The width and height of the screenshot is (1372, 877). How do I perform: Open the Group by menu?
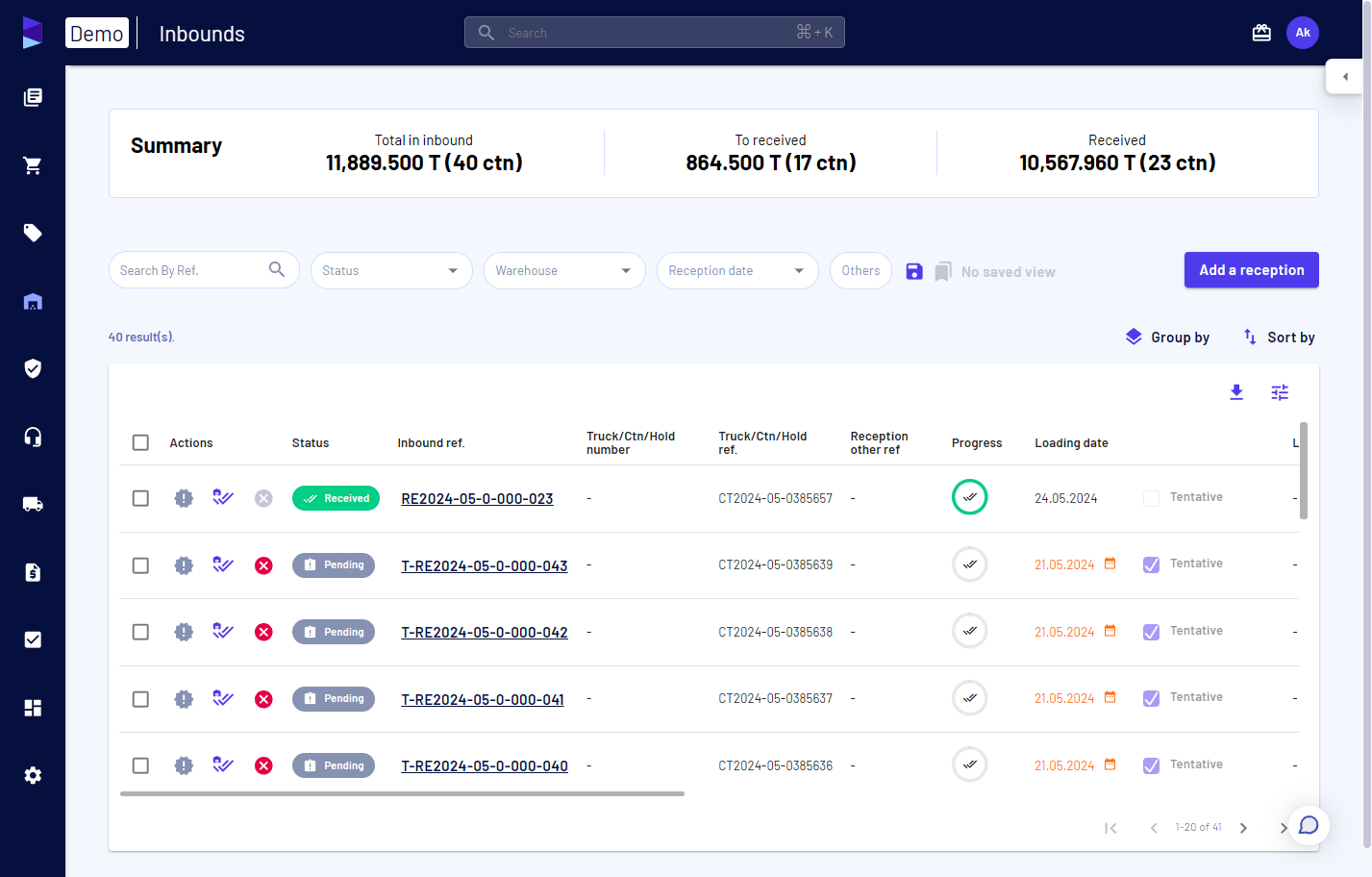[1167, 337]
